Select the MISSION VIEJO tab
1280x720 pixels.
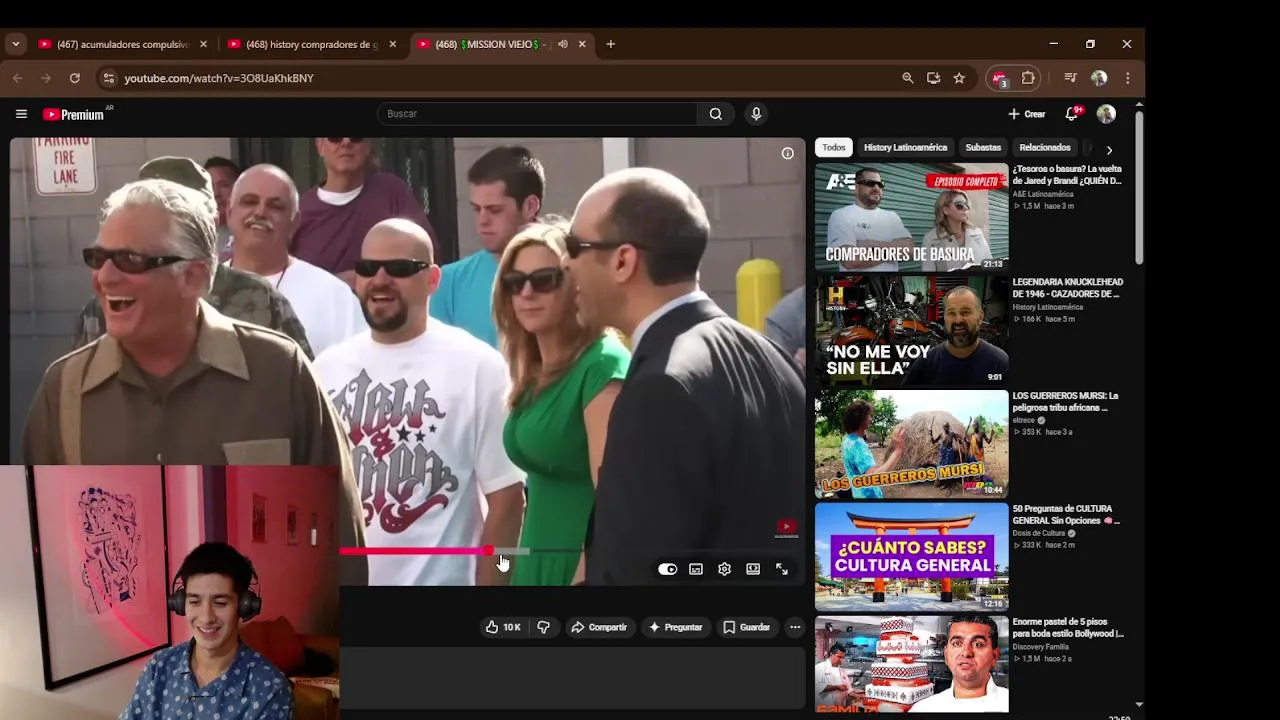click(493, 44)
